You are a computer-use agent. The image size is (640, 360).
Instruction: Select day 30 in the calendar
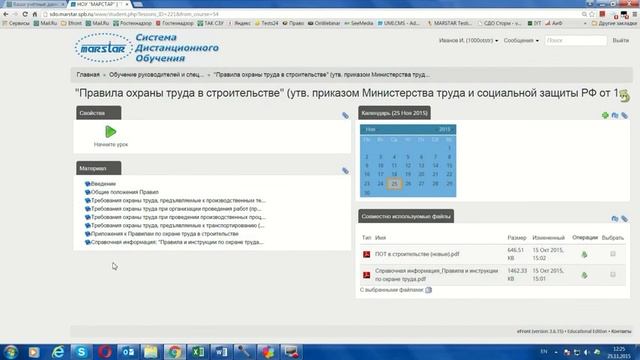click(x=367, y=193)
